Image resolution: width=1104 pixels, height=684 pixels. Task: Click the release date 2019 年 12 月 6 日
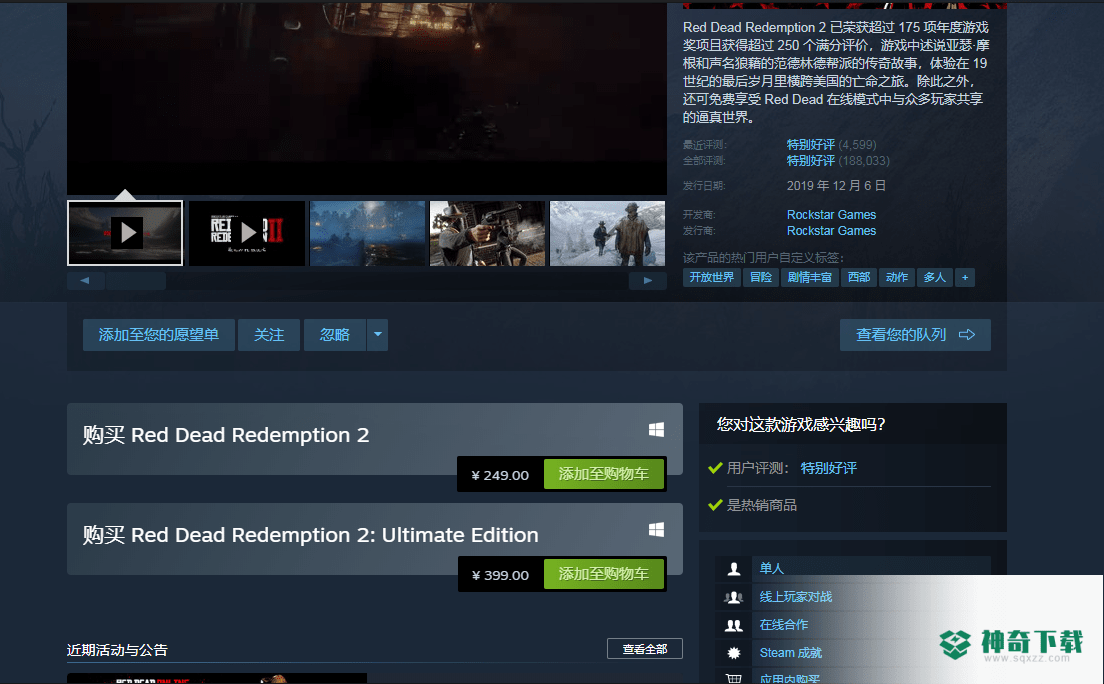coord(836,186)
